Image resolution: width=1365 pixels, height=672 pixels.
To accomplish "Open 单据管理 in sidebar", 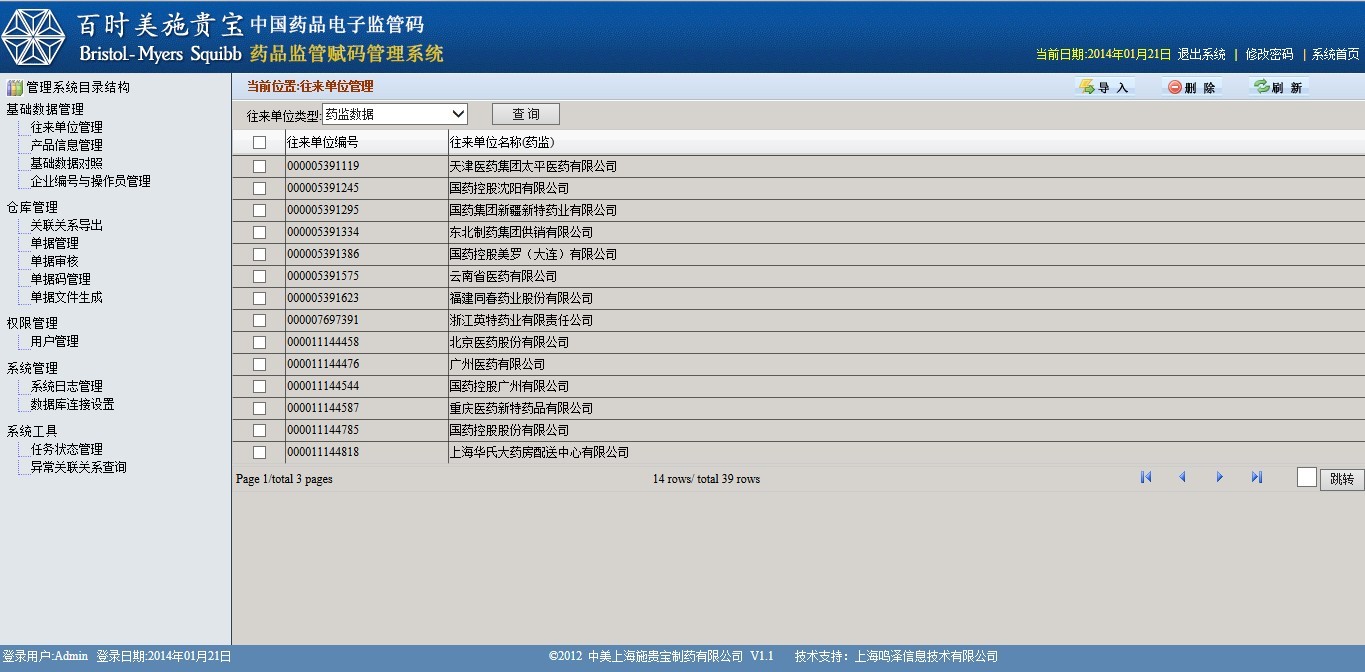I will [54, 243].
